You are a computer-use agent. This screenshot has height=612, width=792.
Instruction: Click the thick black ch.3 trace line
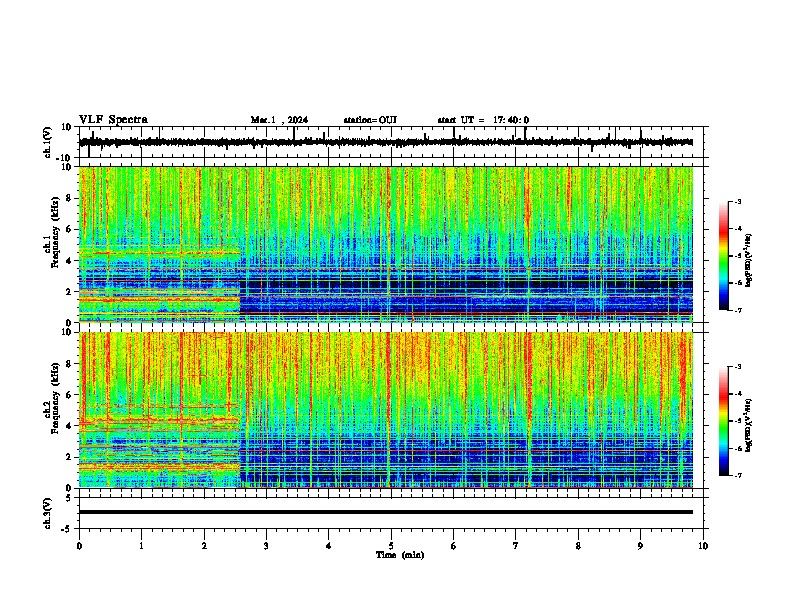pos(386,512)
